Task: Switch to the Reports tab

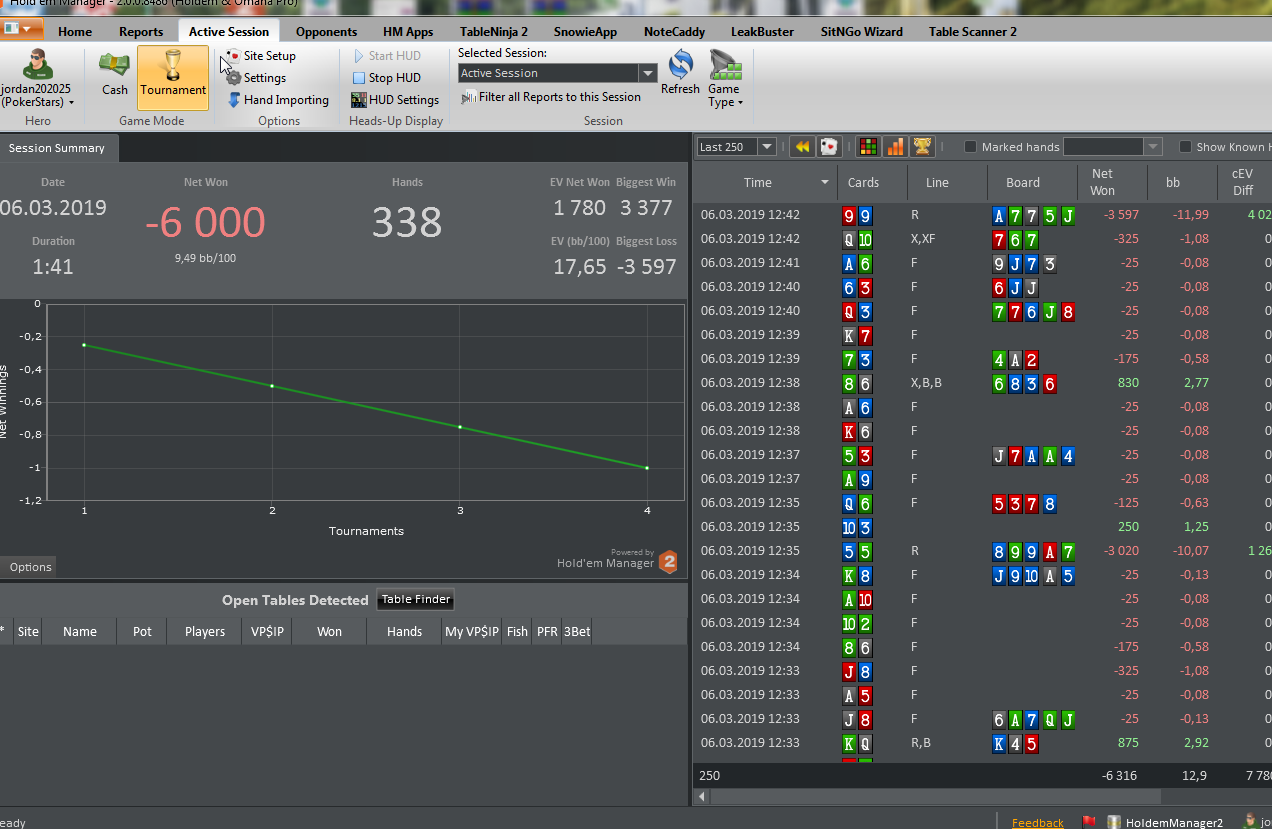Action: point(141,31)
